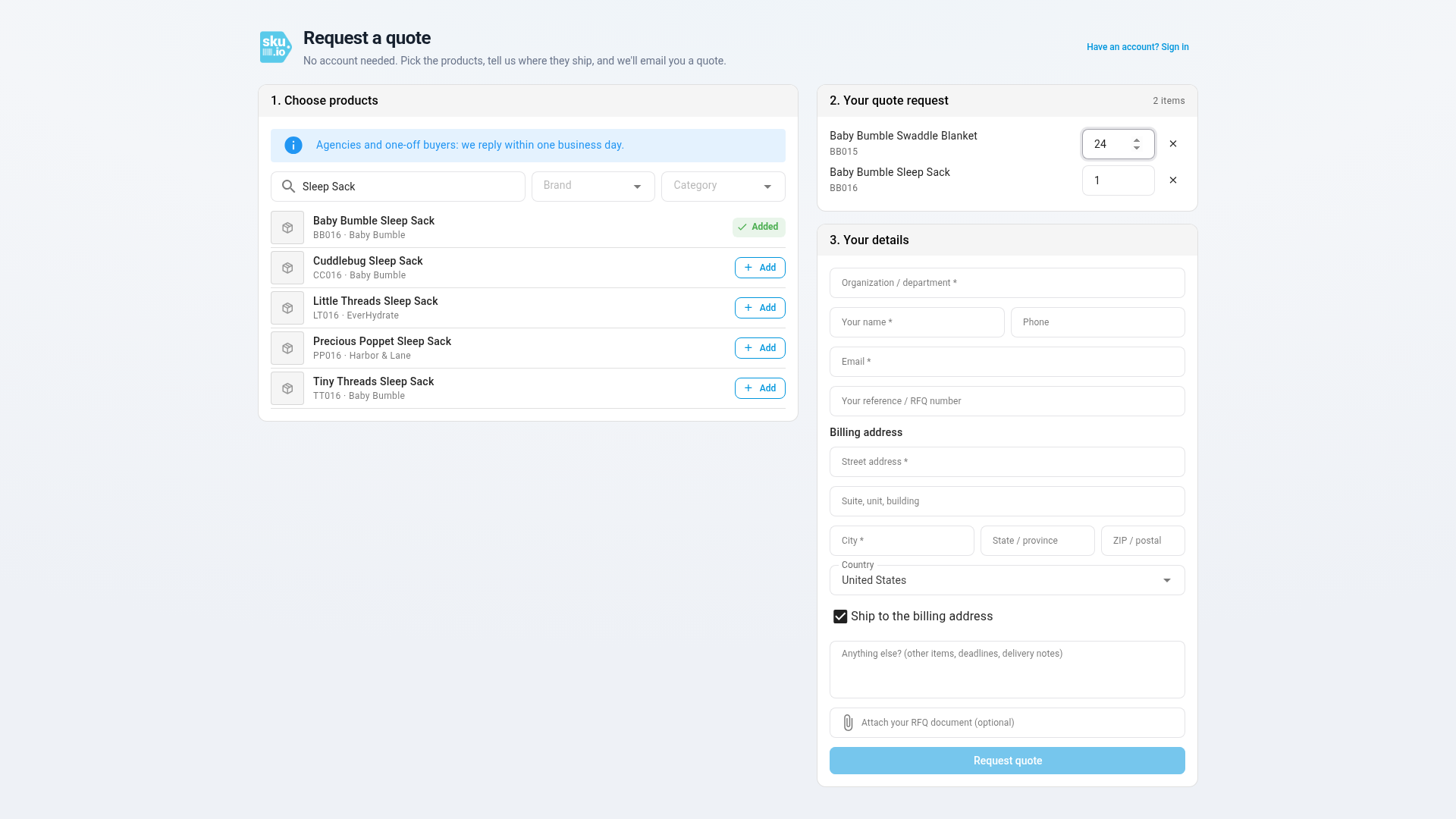
Task: Click the sku.io logo
Action: coord(275,47)
